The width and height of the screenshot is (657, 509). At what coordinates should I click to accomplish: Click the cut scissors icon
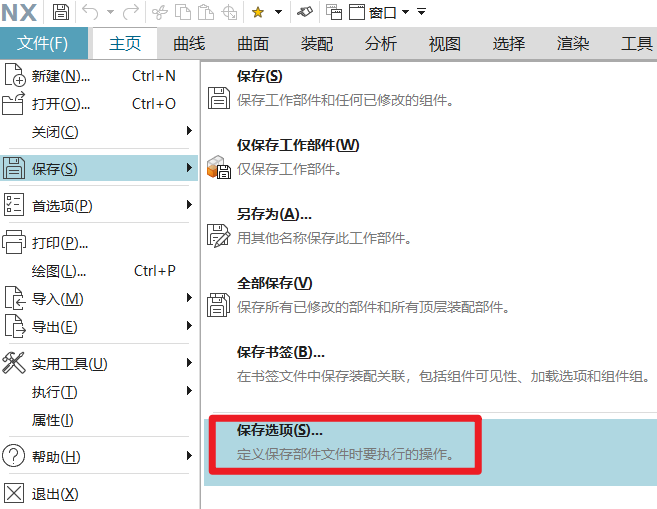pyautogui.click(x=160, y=13)
